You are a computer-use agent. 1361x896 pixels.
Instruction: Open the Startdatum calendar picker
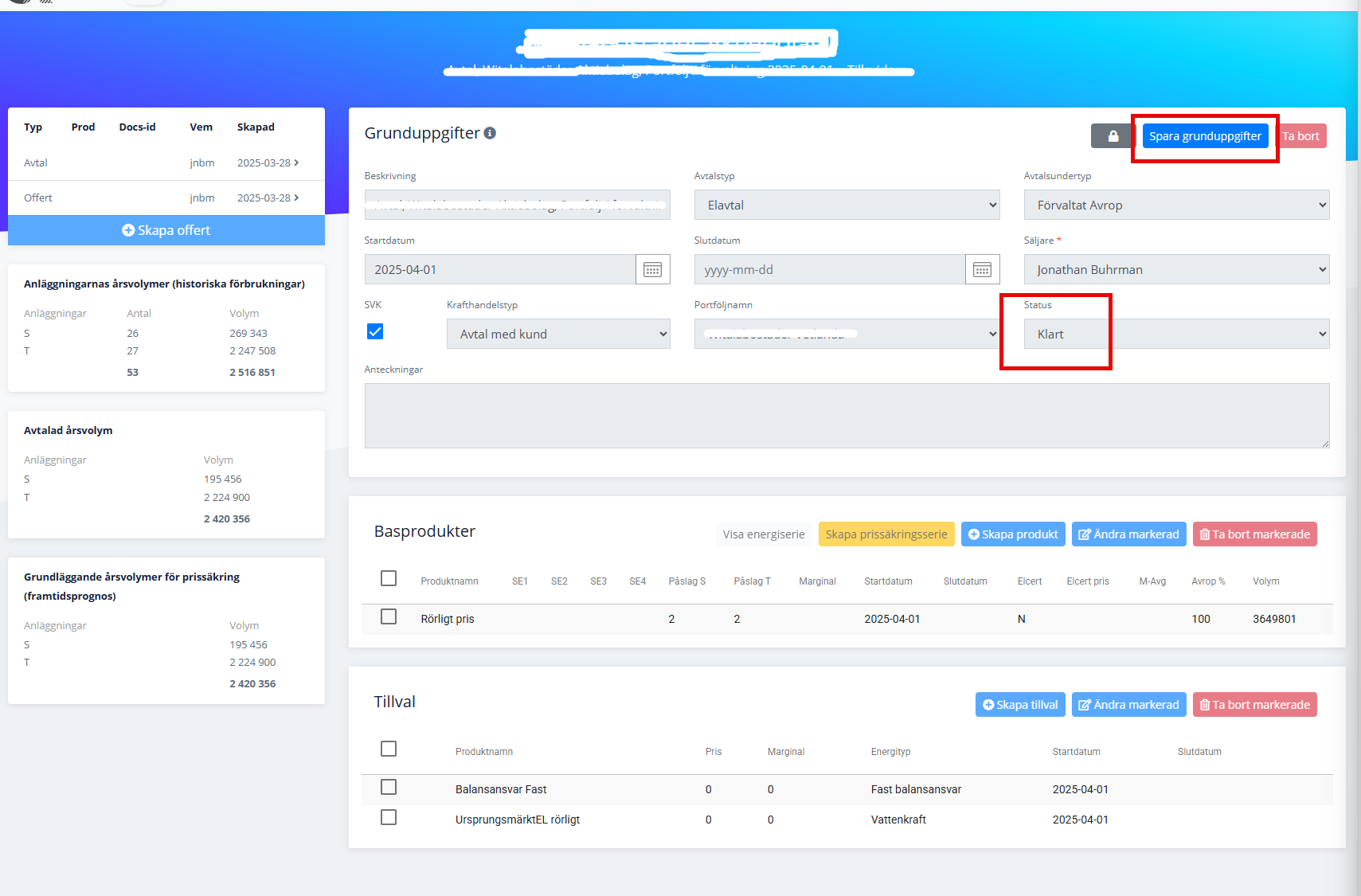(x=652, y=270)
